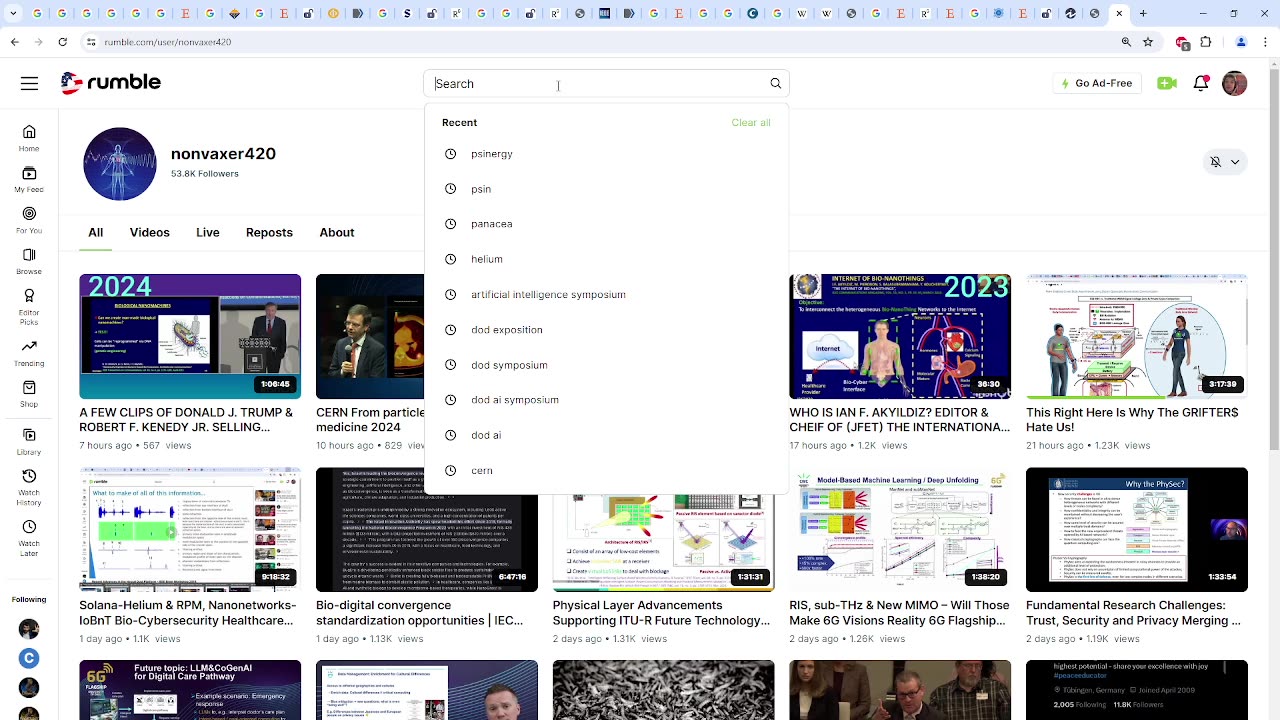Open Watch History in the sidebar
The width and height of the screenshot is (1280, 720).
pos(29,486)
